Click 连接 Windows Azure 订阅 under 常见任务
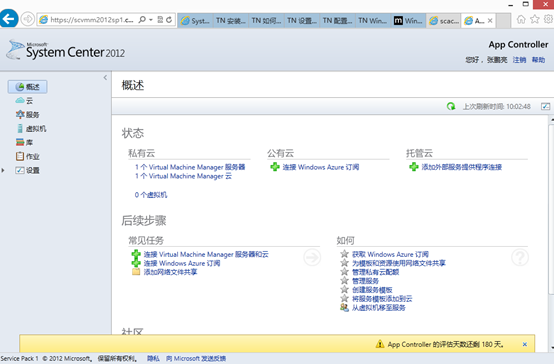 [x=182, y=263]
